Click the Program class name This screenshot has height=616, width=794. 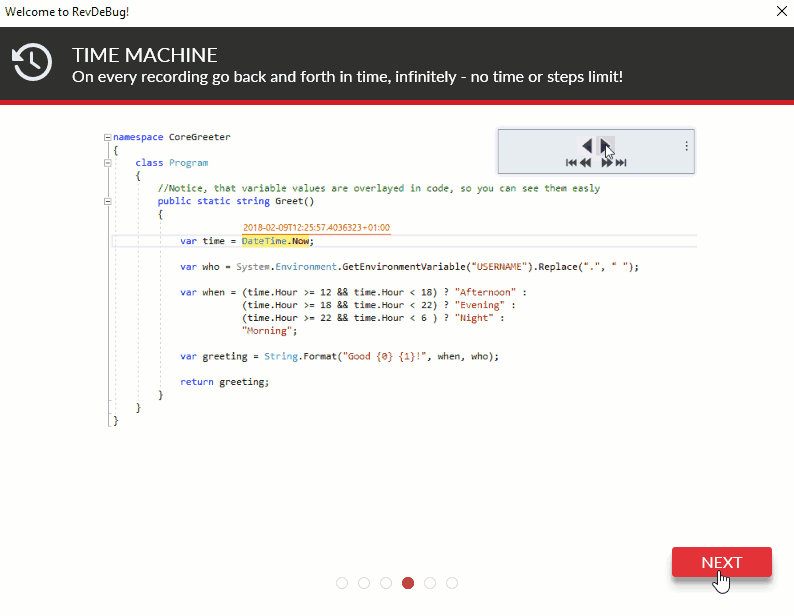pos(188,163)
